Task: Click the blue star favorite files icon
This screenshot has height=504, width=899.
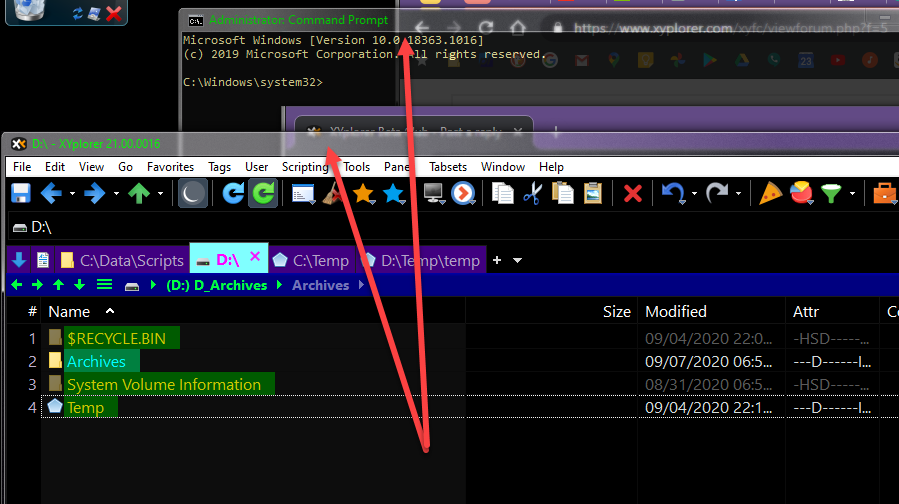Action: coord(394,193)
